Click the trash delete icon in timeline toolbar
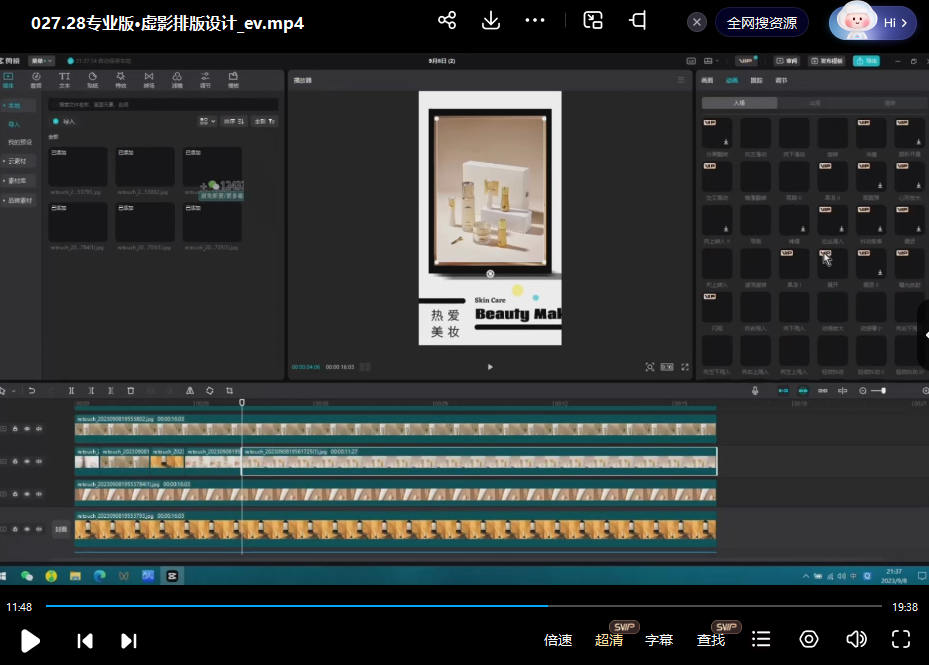The image size is (929, 665). click(x=130, y=390)
